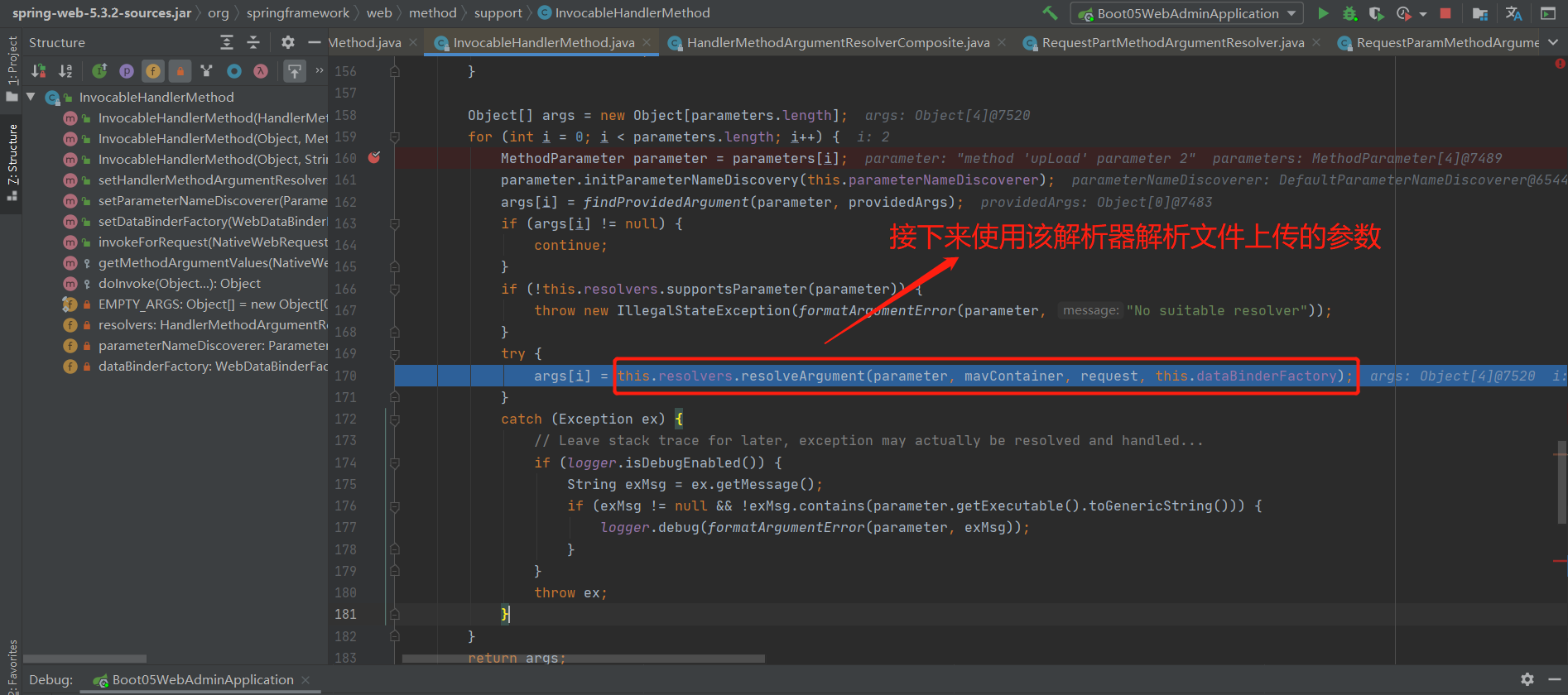Start debugging with the green bug icon
The height and width of the screenshot is (695, 1568).
pyautogui.click(x=1349, y=13)
